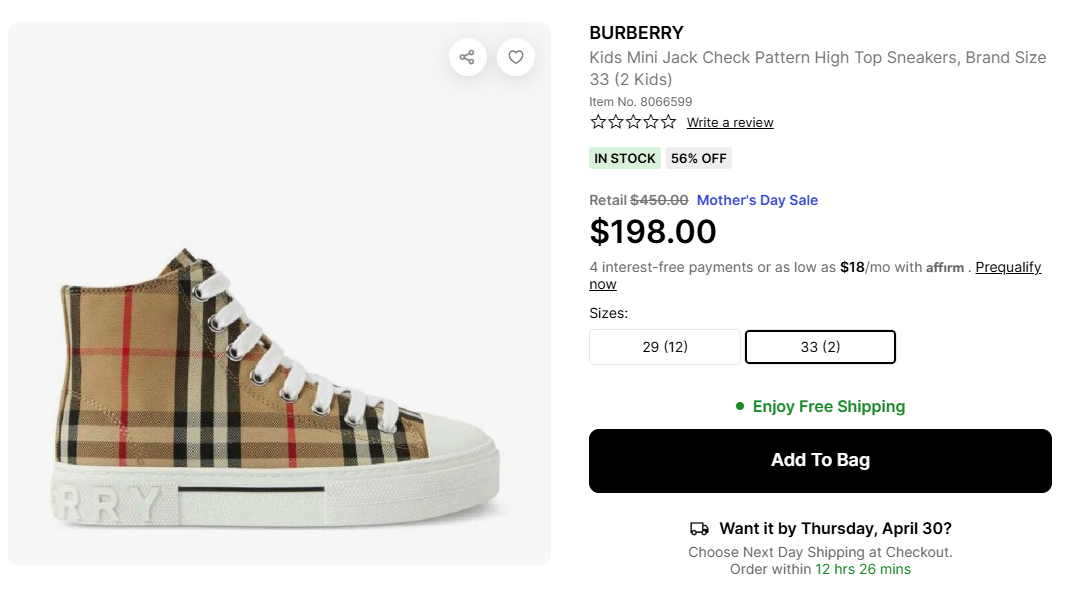The height and width of the screenshot is (595, 1067).
Task: Click the Affirm logo
Action: 945,268
